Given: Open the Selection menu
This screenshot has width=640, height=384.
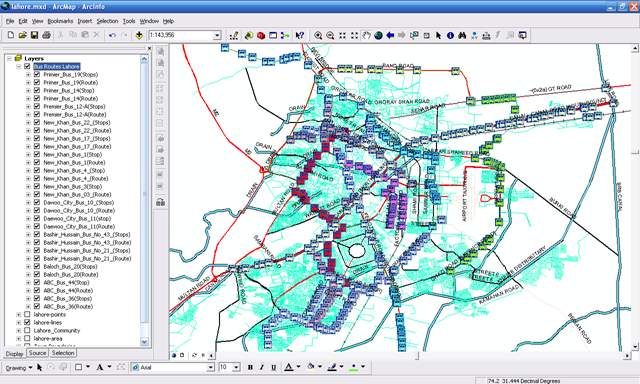Looking at the screenshot, I should [x=107, y=21].
